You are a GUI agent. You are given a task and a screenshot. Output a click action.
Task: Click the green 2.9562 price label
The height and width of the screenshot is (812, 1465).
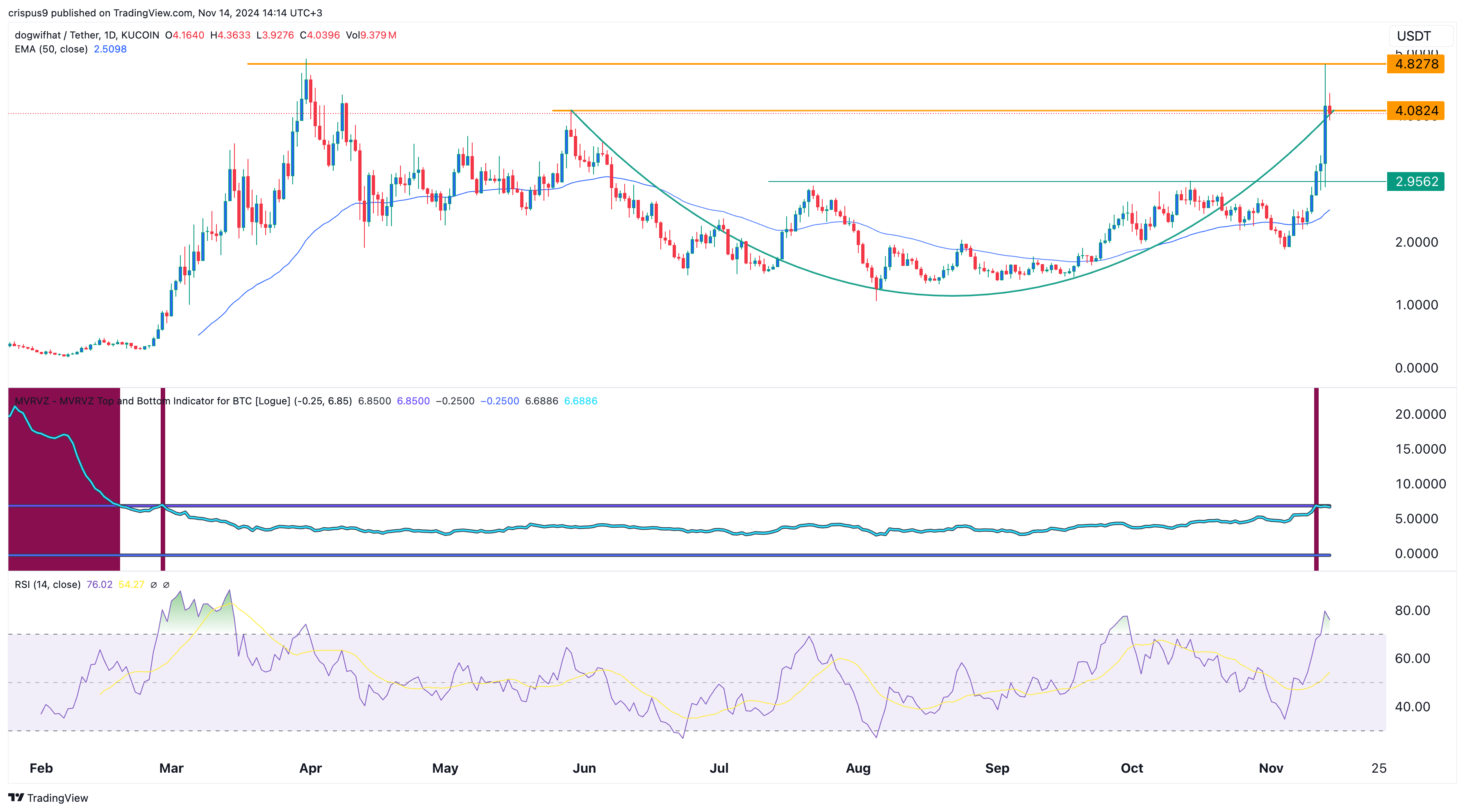pyautogui.click(x=1416, y=181)
